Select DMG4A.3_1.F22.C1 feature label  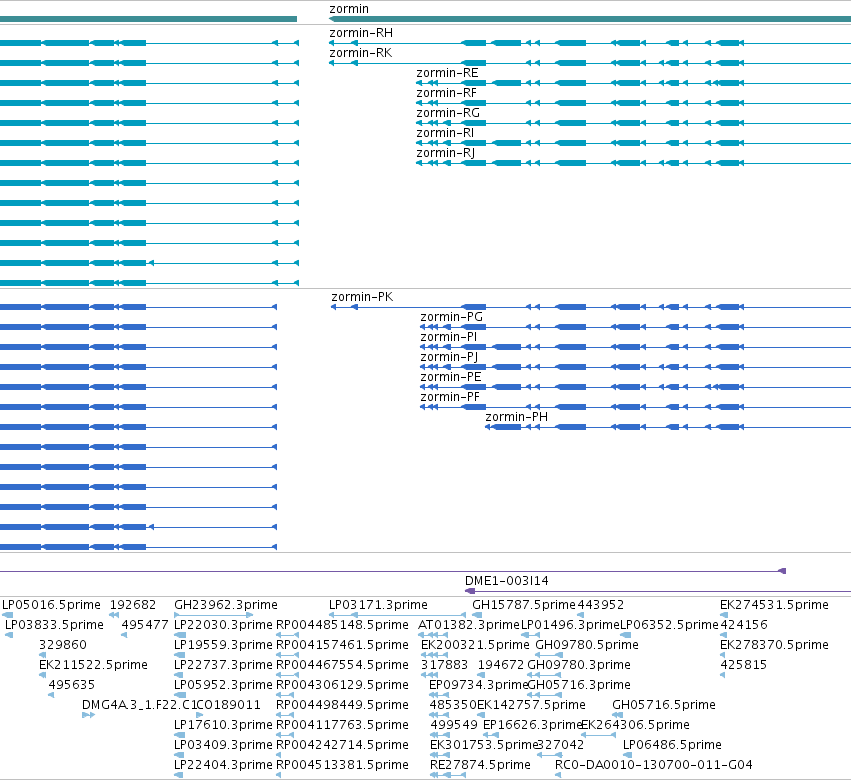tap(139, 705)
